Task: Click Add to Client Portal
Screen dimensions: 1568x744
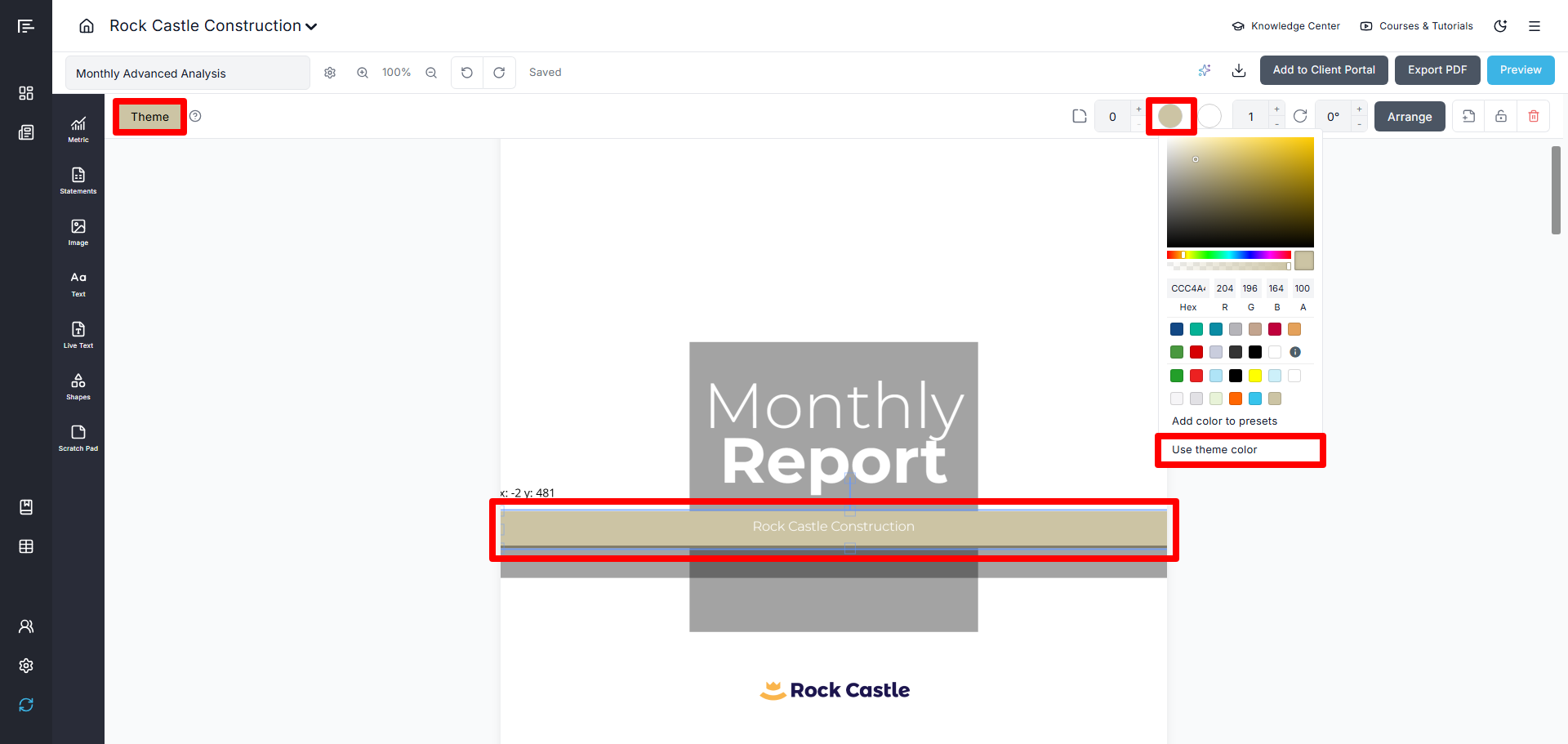Action: click(x=1324, y=70)
